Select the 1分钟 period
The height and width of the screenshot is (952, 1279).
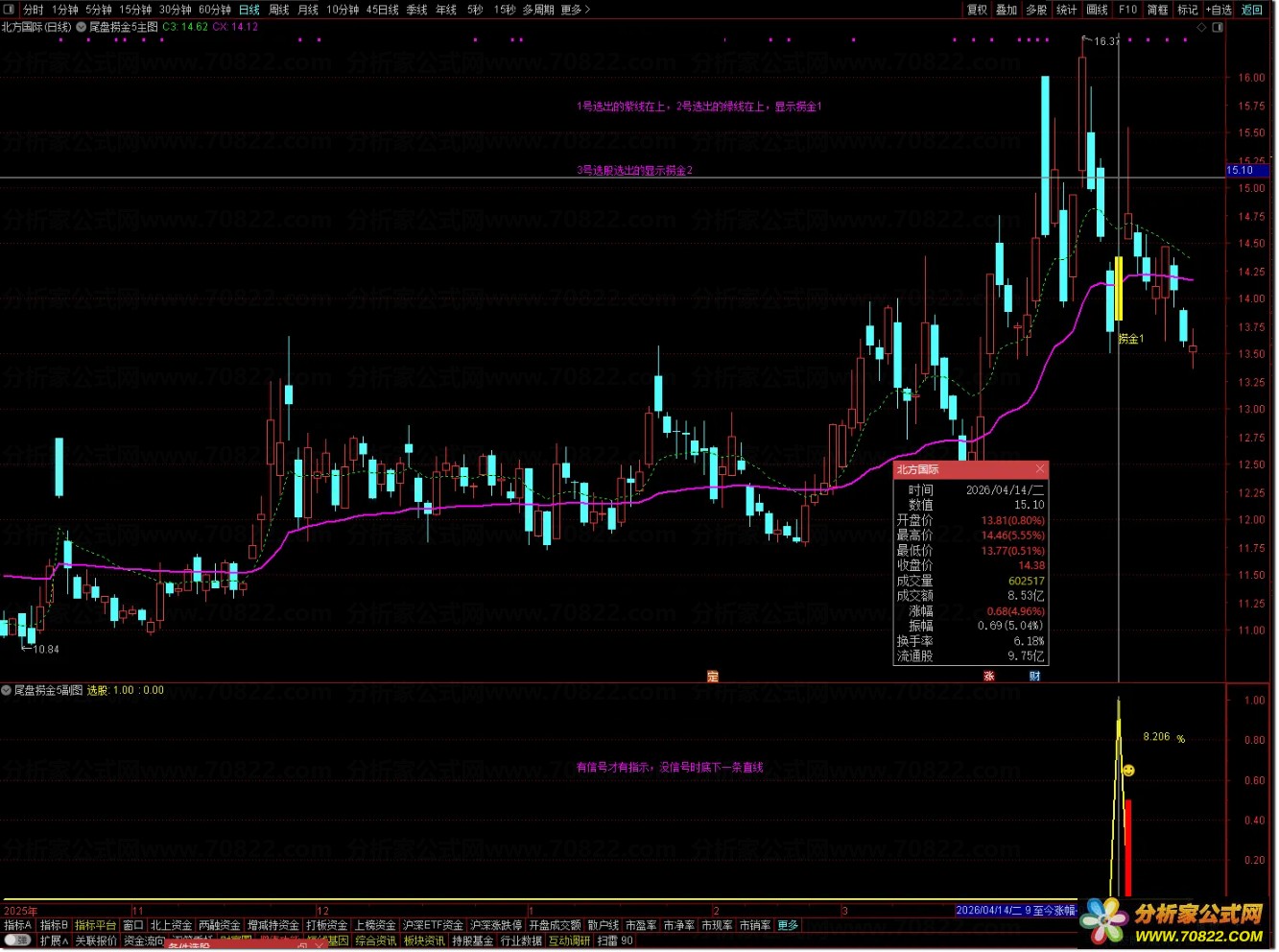pos(65,10)
